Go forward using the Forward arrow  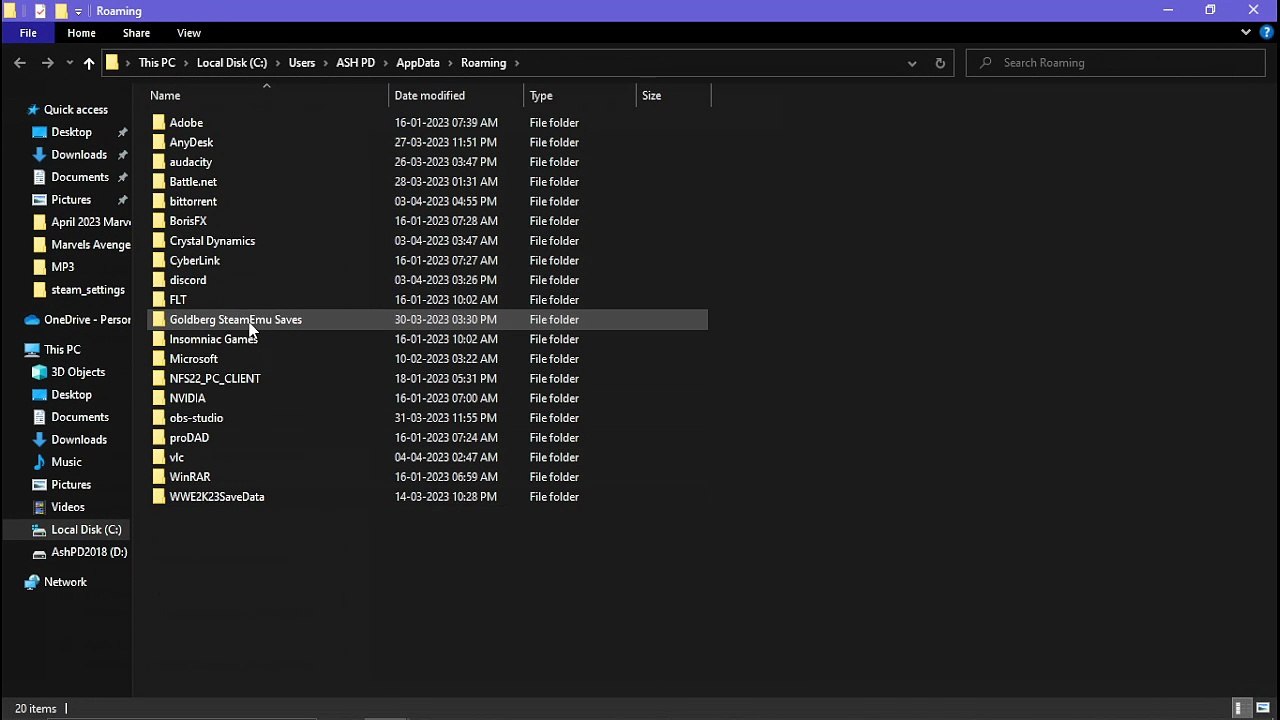tap(47, 63)
